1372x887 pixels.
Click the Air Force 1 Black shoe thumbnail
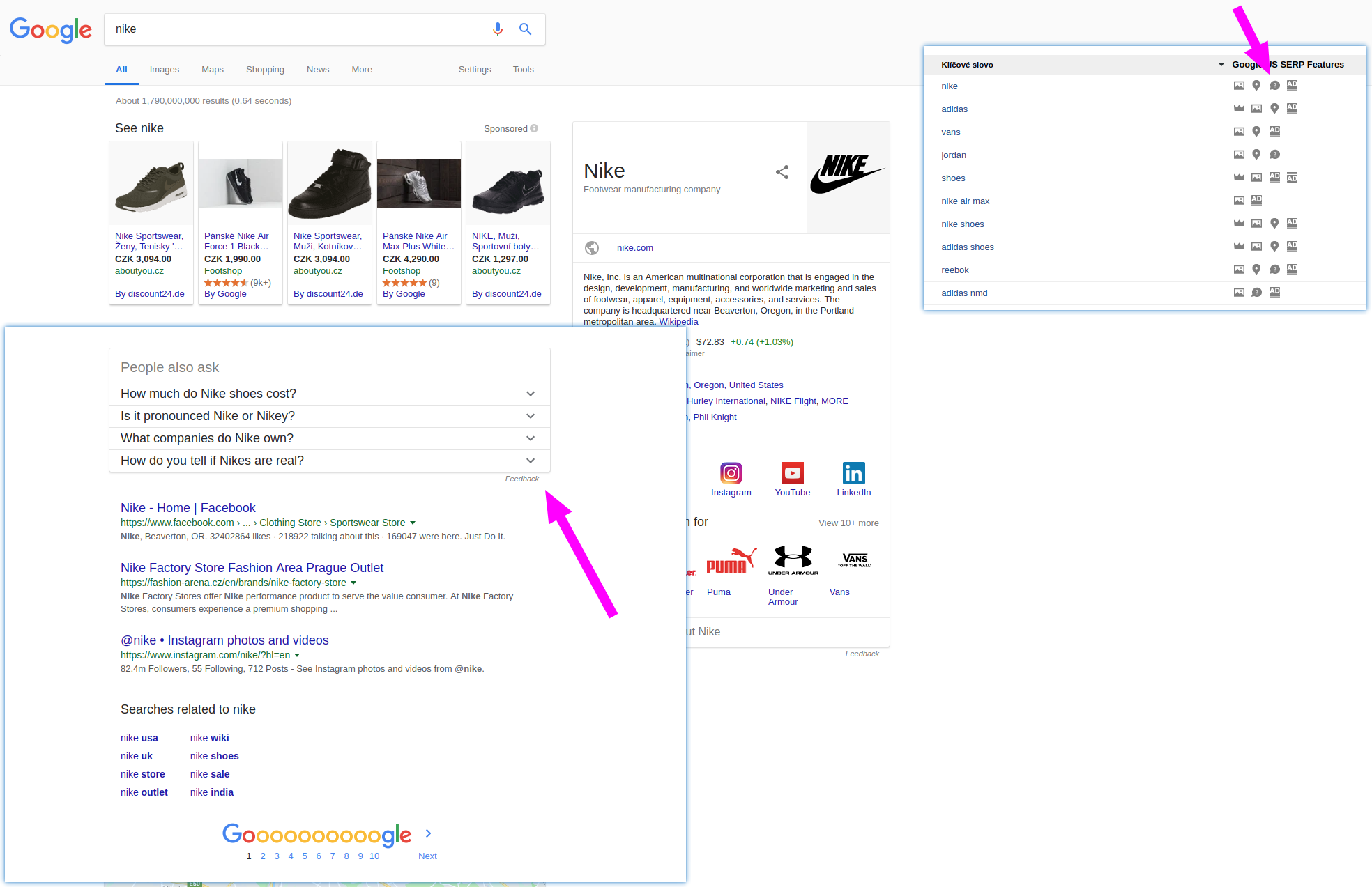[x=241, y=183]
